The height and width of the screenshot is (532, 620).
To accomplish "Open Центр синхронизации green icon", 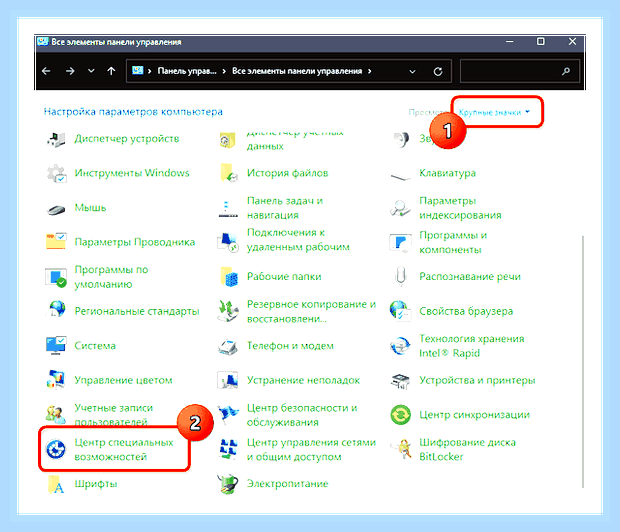I will pyautogui.click(x=400, y=415).
